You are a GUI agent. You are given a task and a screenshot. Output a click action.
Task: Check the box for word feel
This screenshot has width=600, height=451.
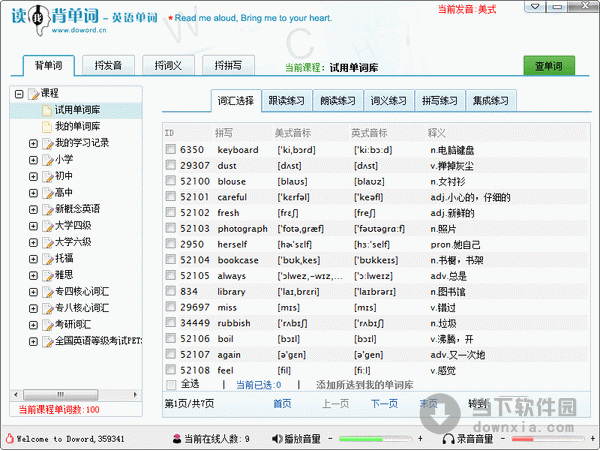pos(171,370)
